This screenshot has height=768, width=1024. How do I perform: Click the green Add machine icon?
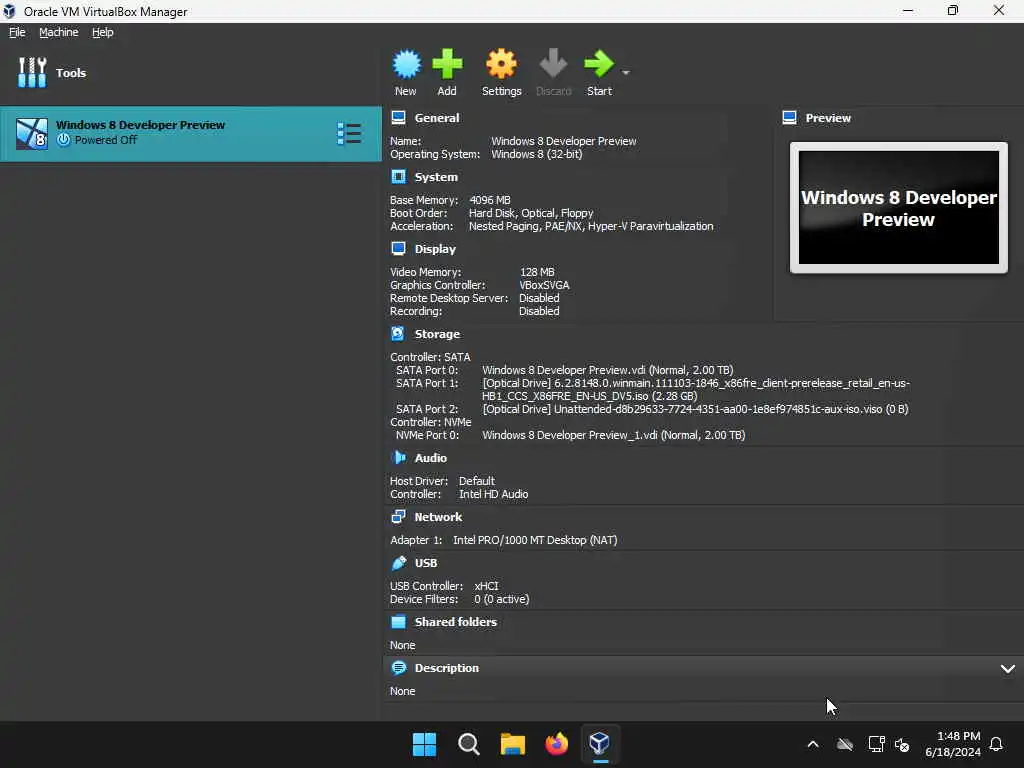(x=447, y=64)
